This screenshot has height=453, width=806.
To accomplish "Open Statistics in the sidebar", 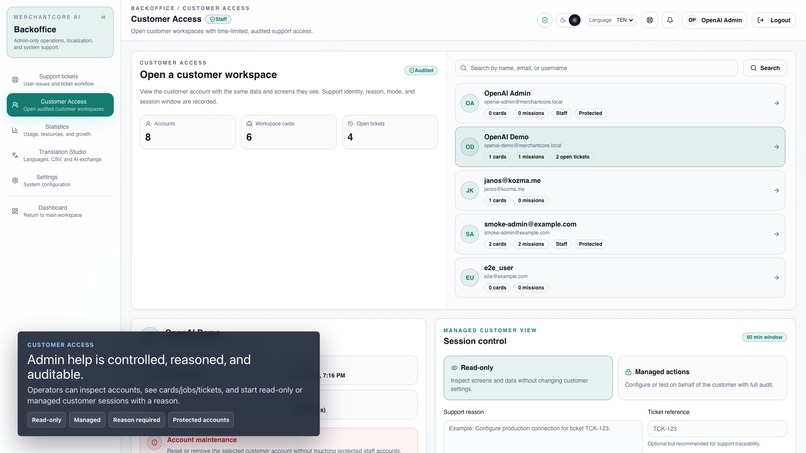I will 60,130.
